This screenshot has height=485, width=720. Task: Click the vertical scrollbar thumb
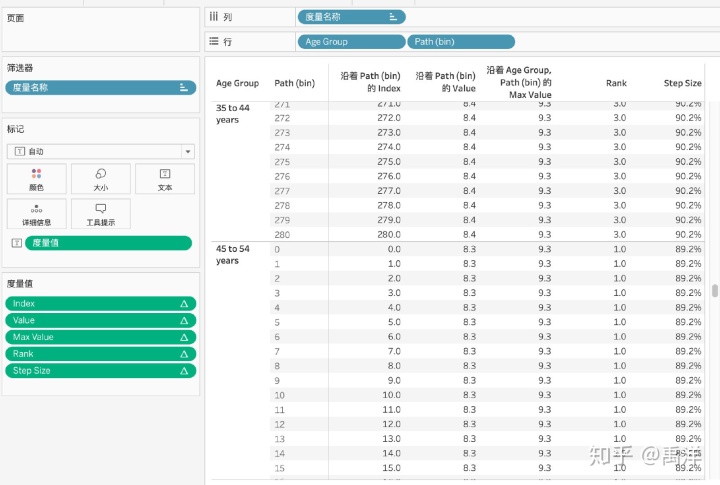point(714,291)
